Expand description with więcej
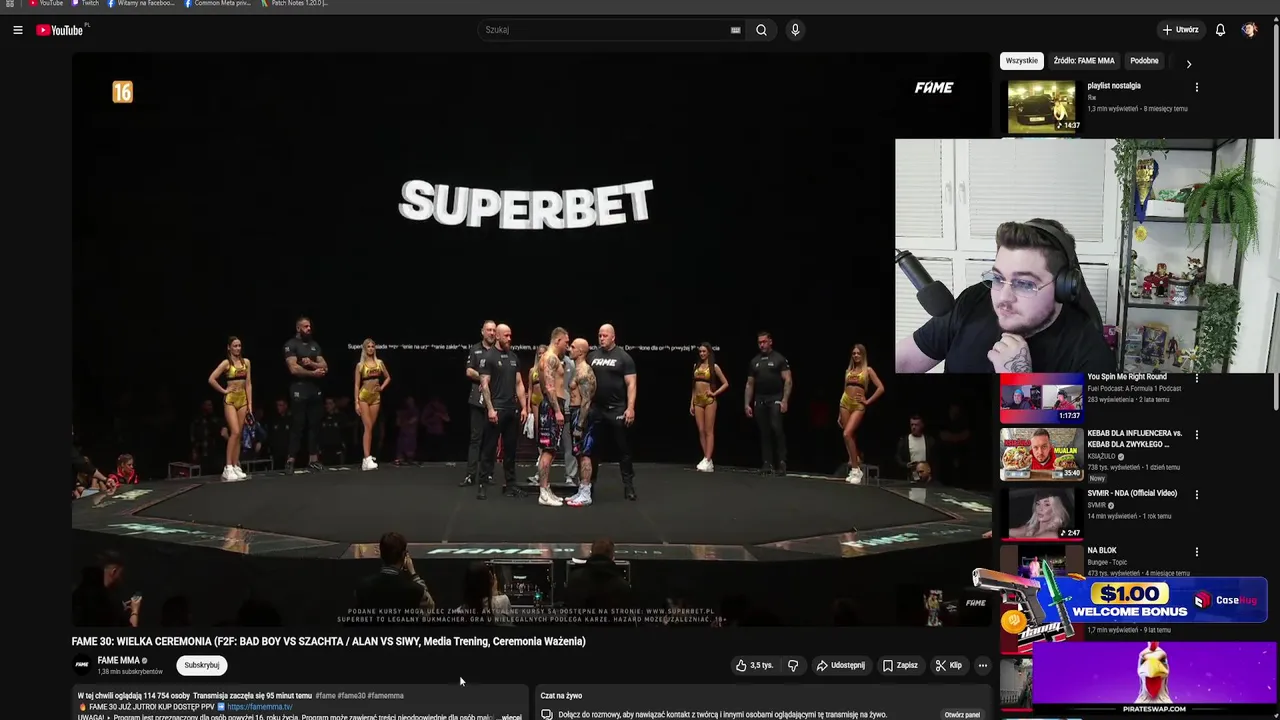This screenshot has height=720, width=1280. tap(511, 717)
